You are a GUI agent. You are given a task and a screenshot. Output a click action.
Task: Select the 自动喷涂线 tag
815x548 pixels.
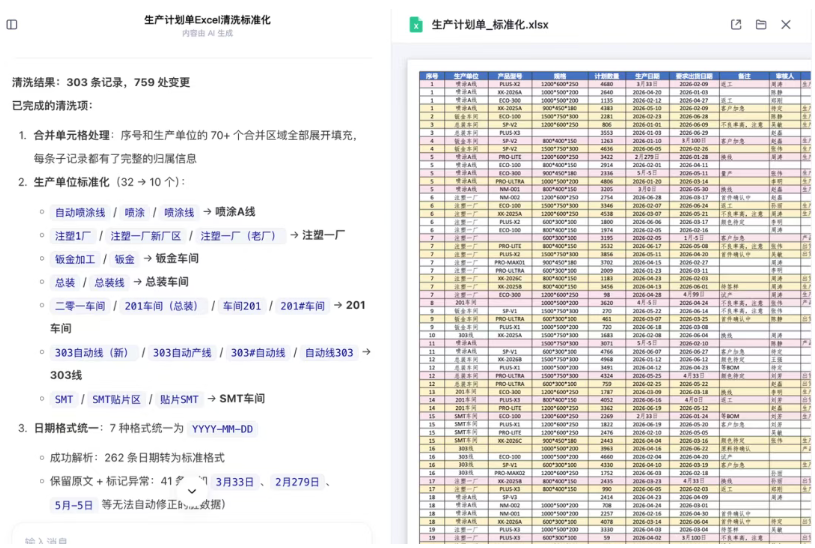(80, 212)
